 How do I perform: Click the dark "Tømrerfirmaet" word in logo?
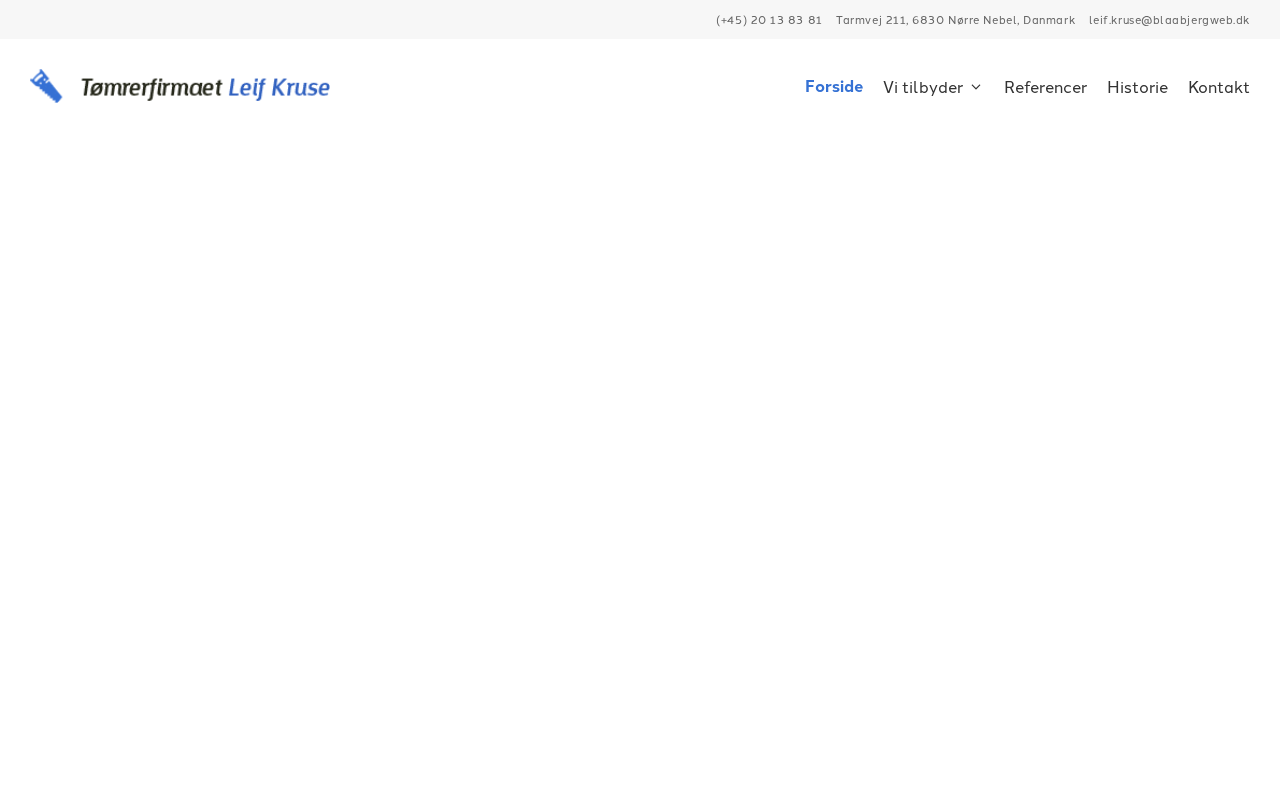151,88
